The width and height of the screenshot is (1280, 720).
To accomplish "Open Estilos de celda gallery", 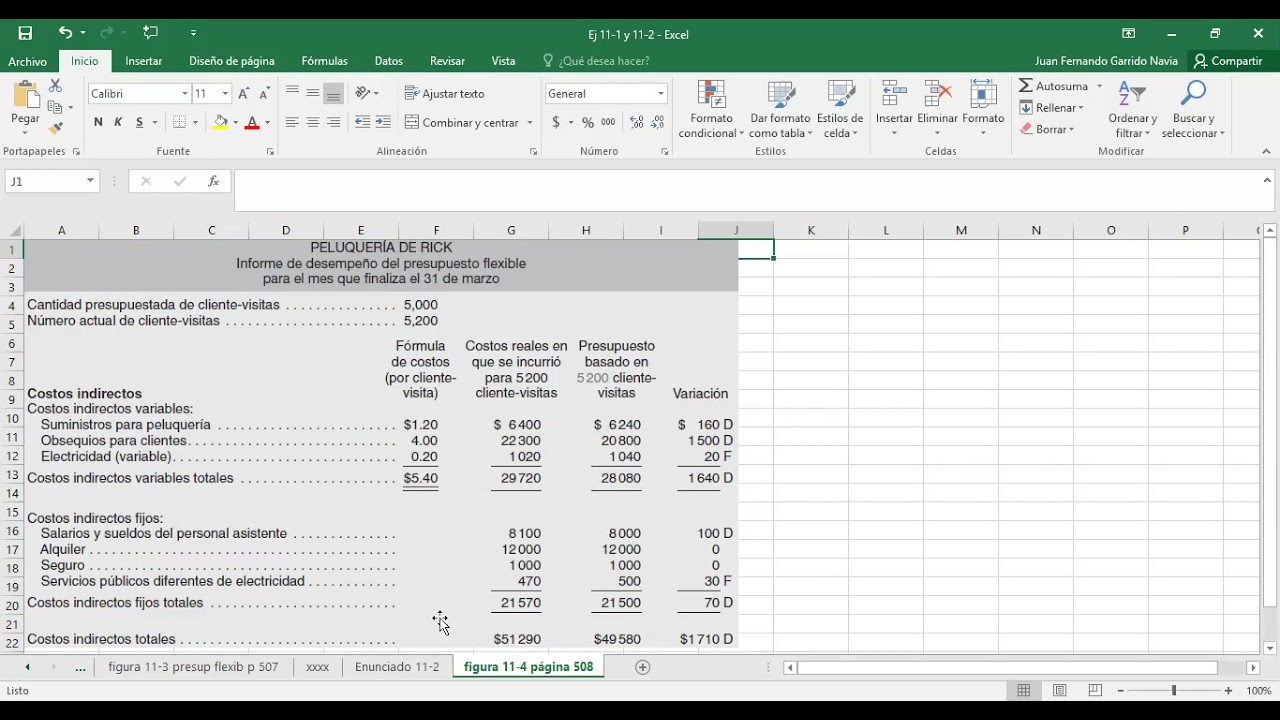I will (x=840, y=110).
